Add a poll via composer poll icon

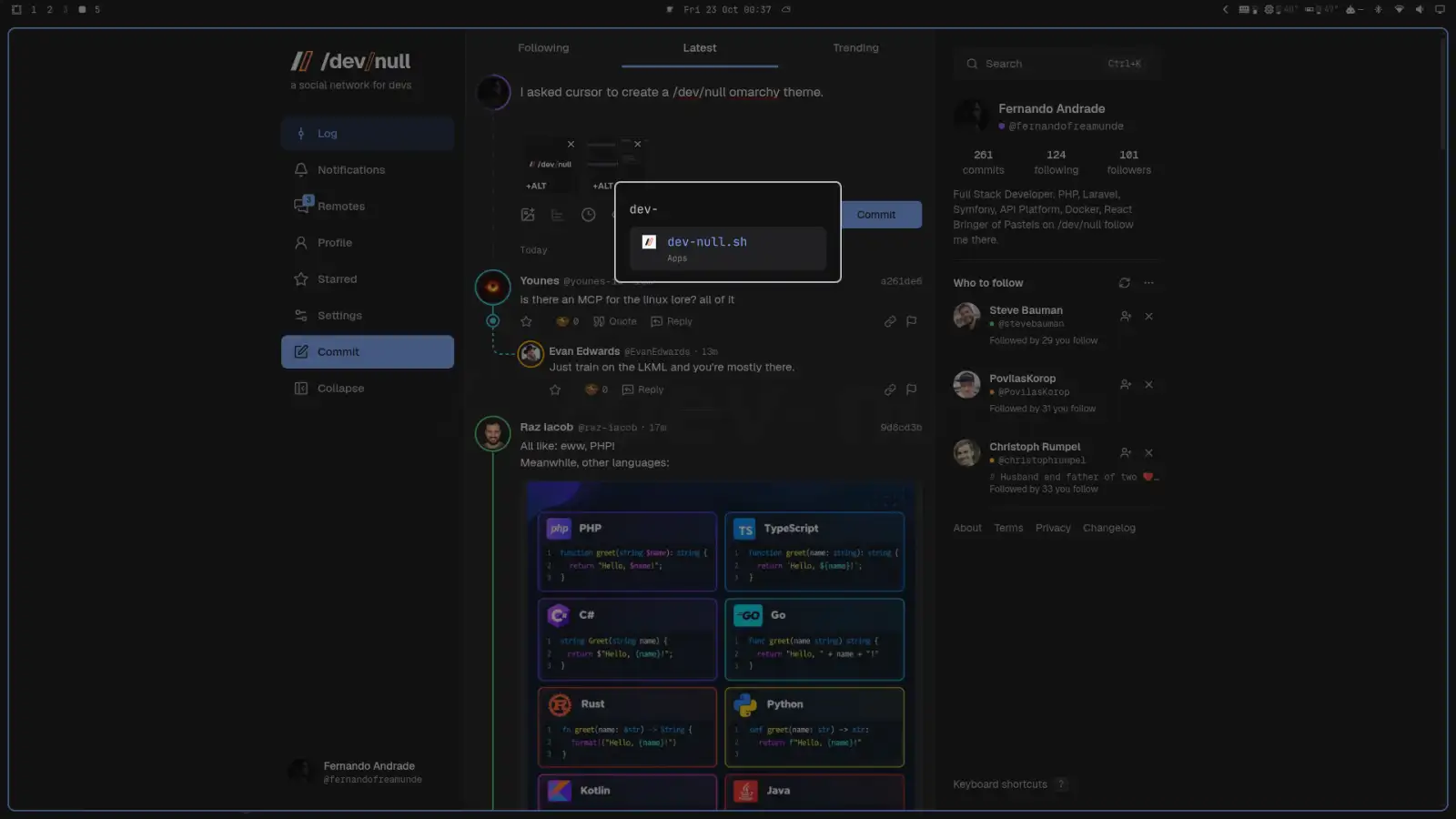click(558, 215)
